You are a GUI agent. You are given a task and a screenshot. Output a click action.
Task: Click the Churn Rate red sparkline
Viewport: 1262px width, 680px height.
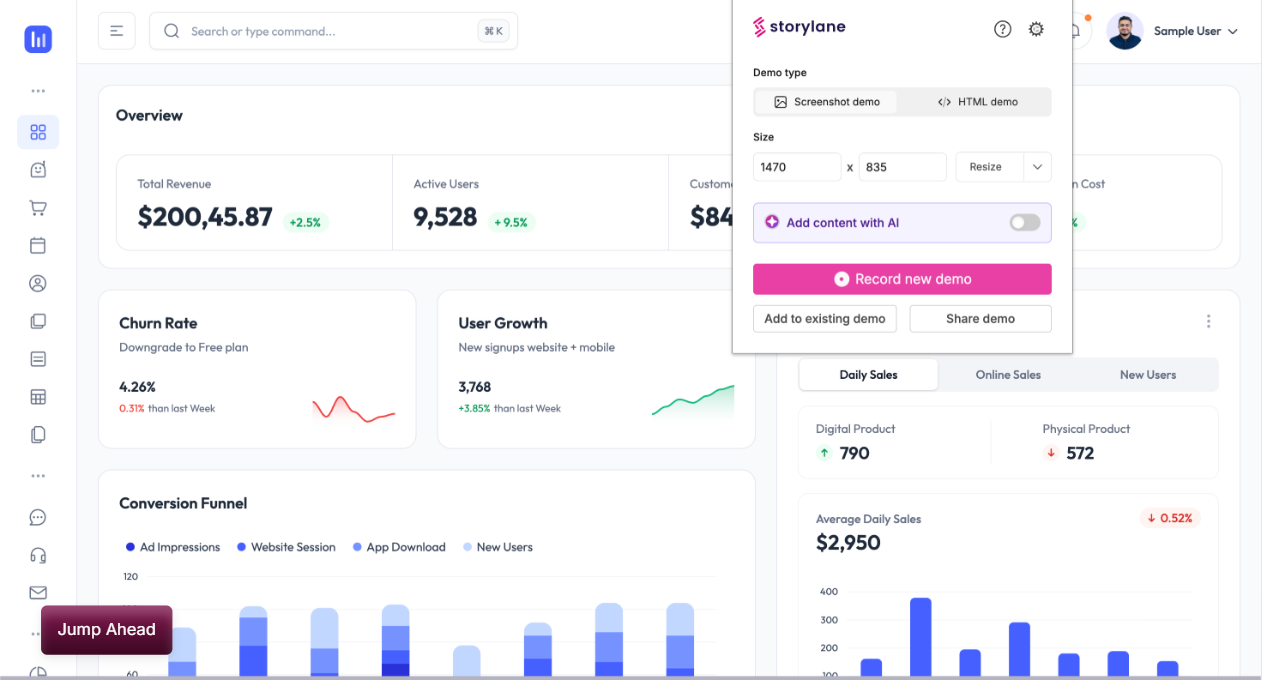tap(353, 409)
